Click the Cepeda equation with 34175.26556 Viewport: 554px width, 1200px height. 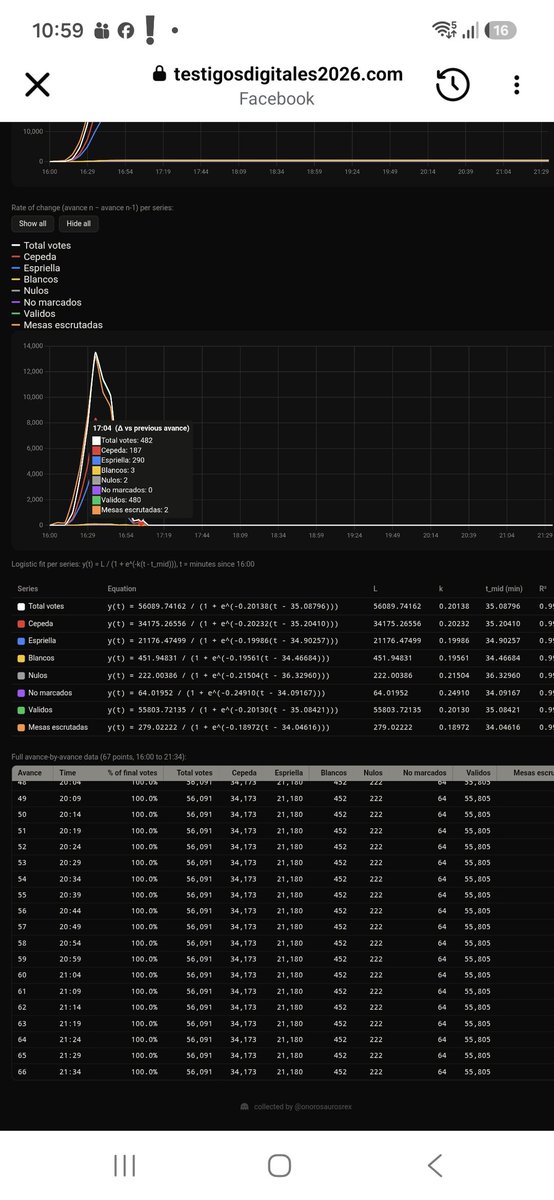click(x=222, y=623)
